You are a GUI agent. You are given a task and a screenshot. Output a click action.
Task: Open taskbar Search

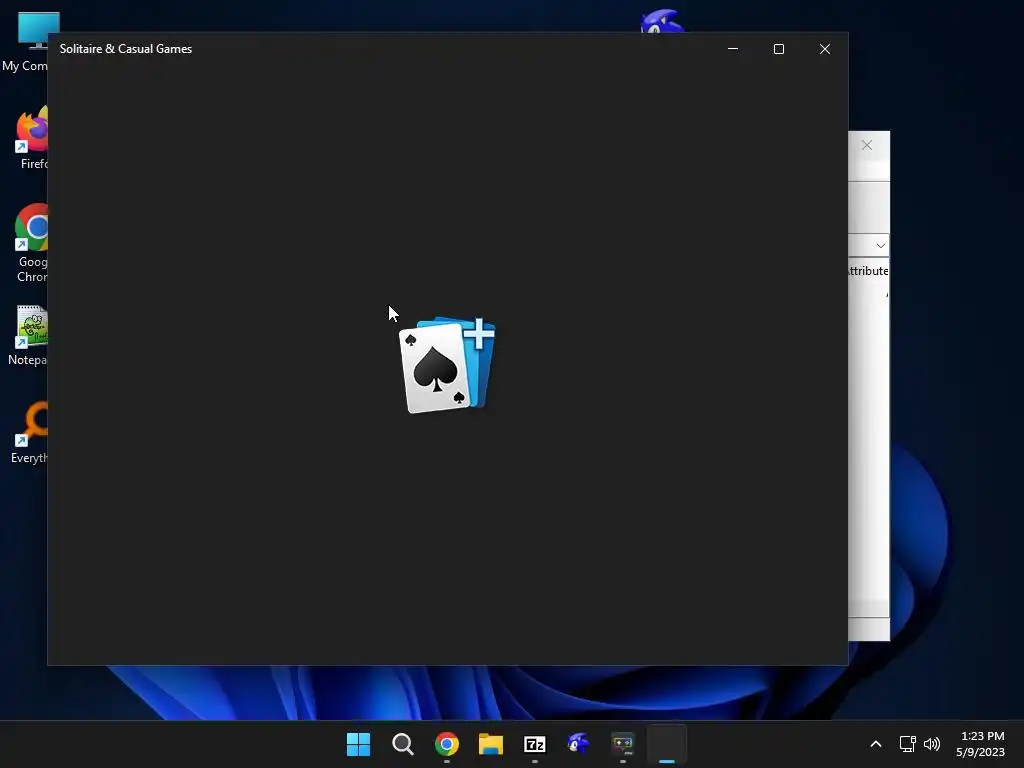(402, 744)
